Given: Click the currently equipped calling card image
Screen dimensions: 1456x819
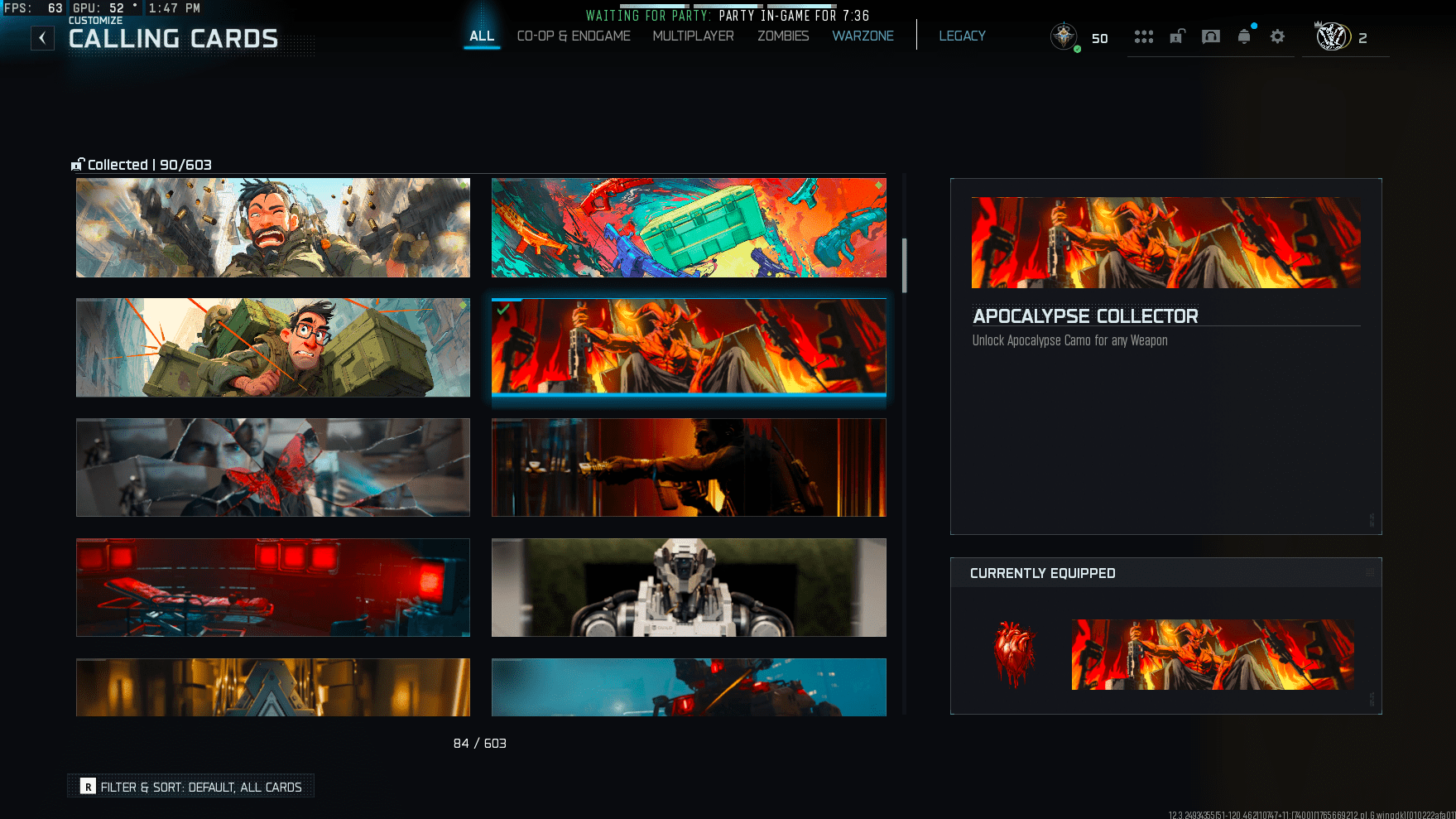Looking at the screenshot, I should point(1213,654).
